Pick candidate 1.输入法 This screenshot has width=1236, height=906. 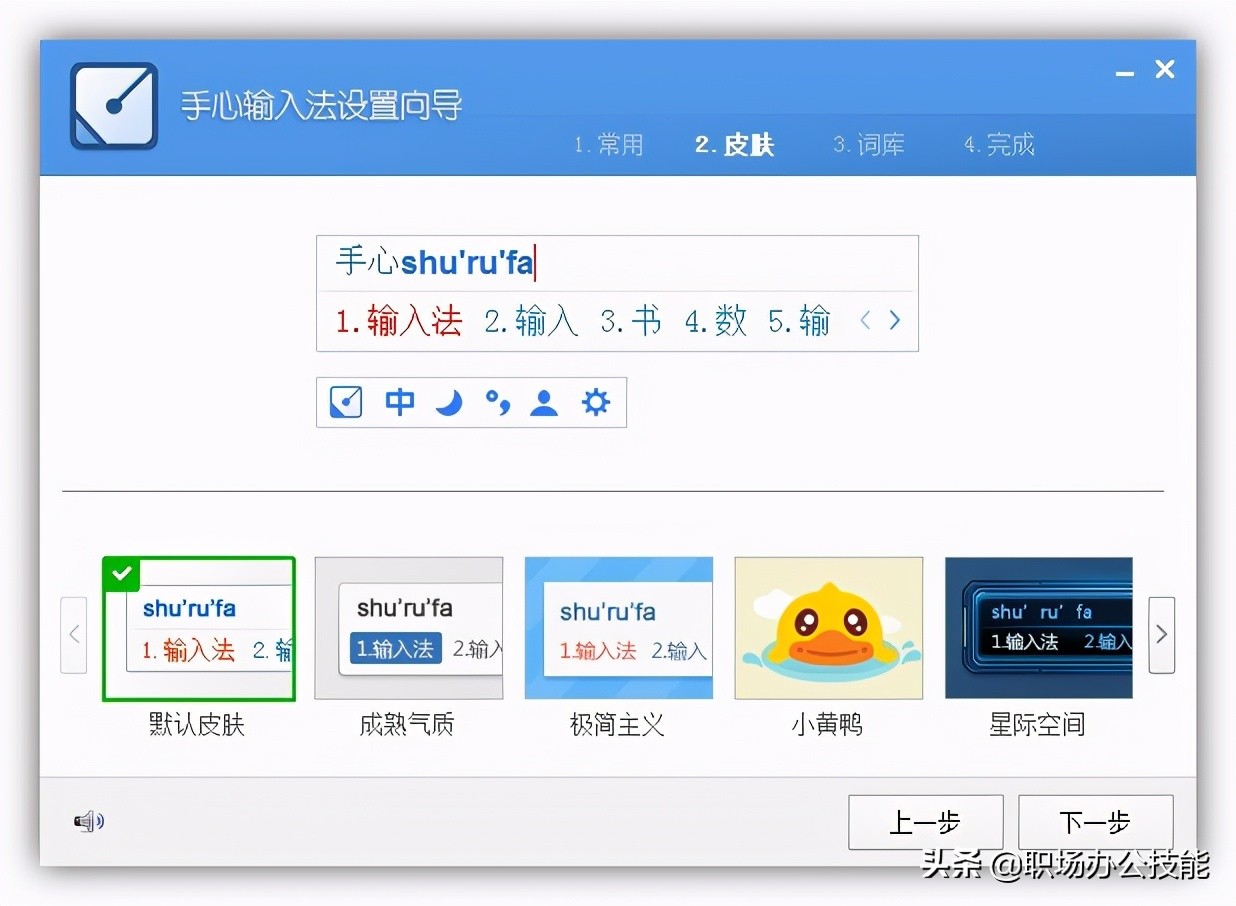[x=399, y=321]
